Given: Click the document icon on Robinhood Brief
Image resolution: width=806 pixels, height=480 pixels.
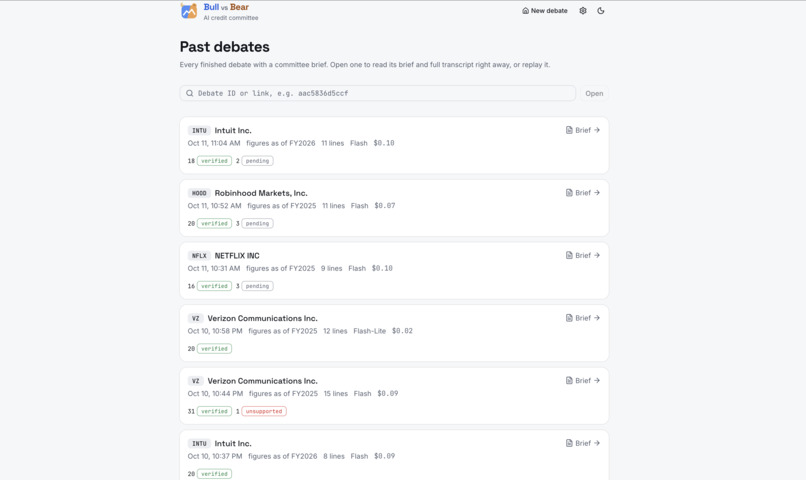Looking at the screenshot, I should point(569,193).
